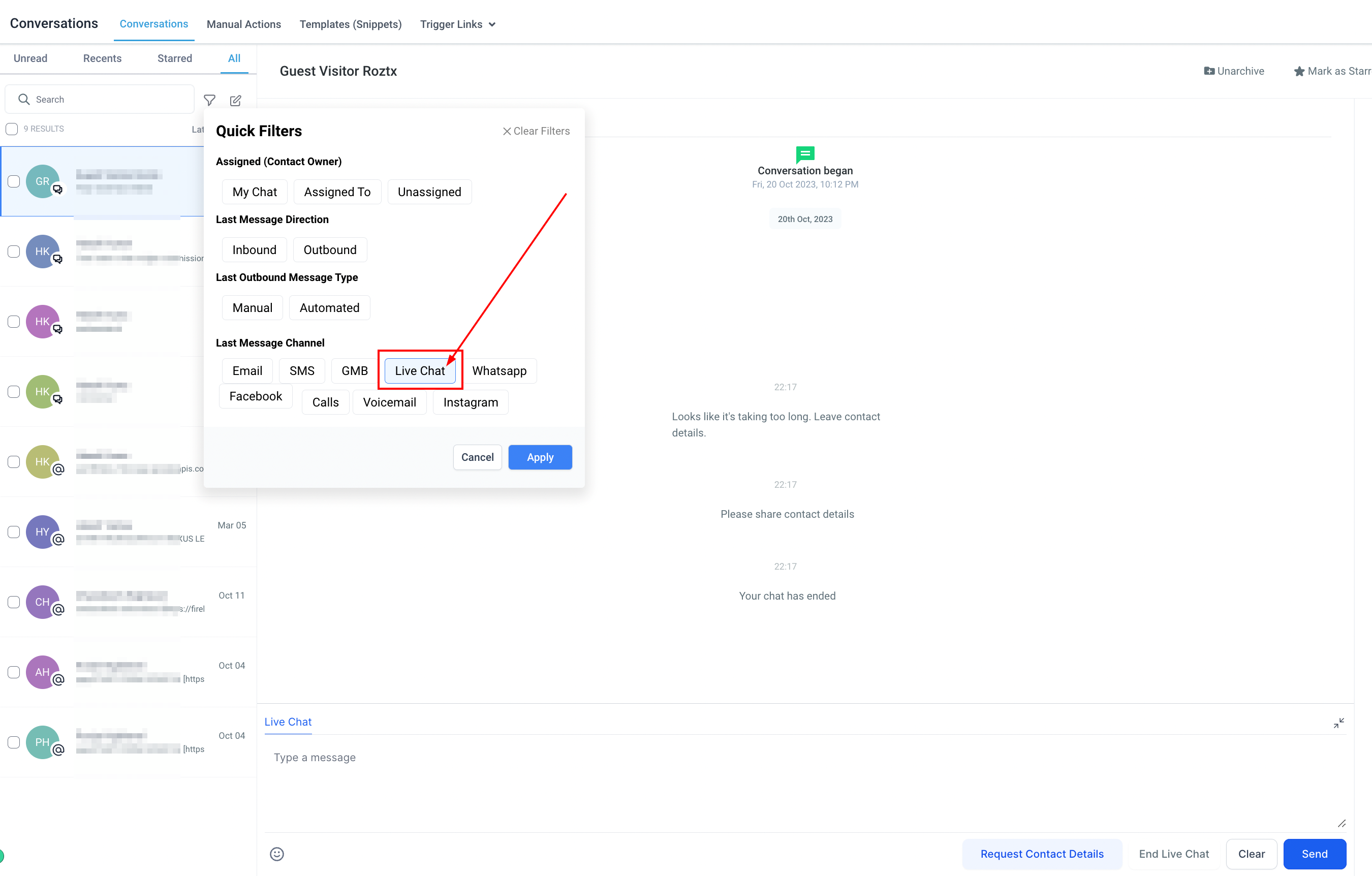Click the X icon beside Clear Filters
The width and height of the screenshot is (1372, 876).
tap(507, 131)
